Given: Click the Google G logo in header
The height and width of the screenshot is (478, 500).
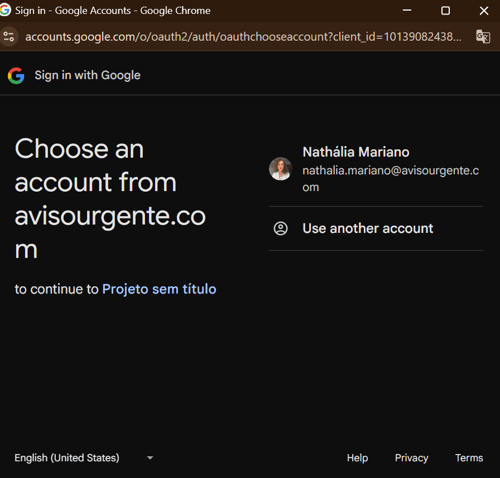Looking at the screenshot, I should [x=16, y=75].
